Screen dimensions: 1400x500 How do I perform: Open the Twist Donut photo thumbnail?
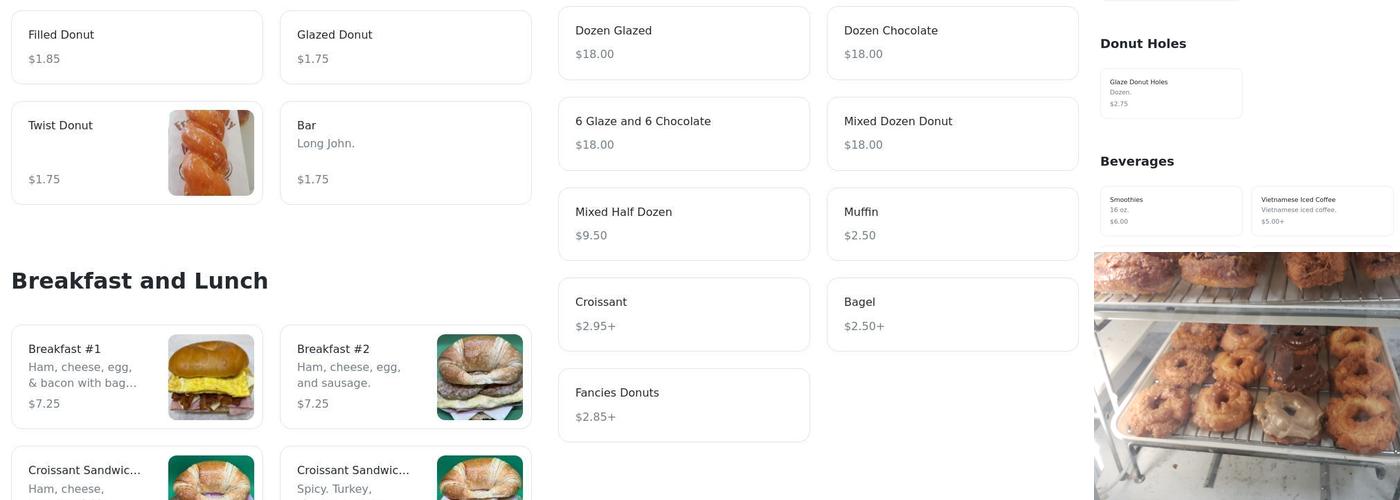[211, 153]
